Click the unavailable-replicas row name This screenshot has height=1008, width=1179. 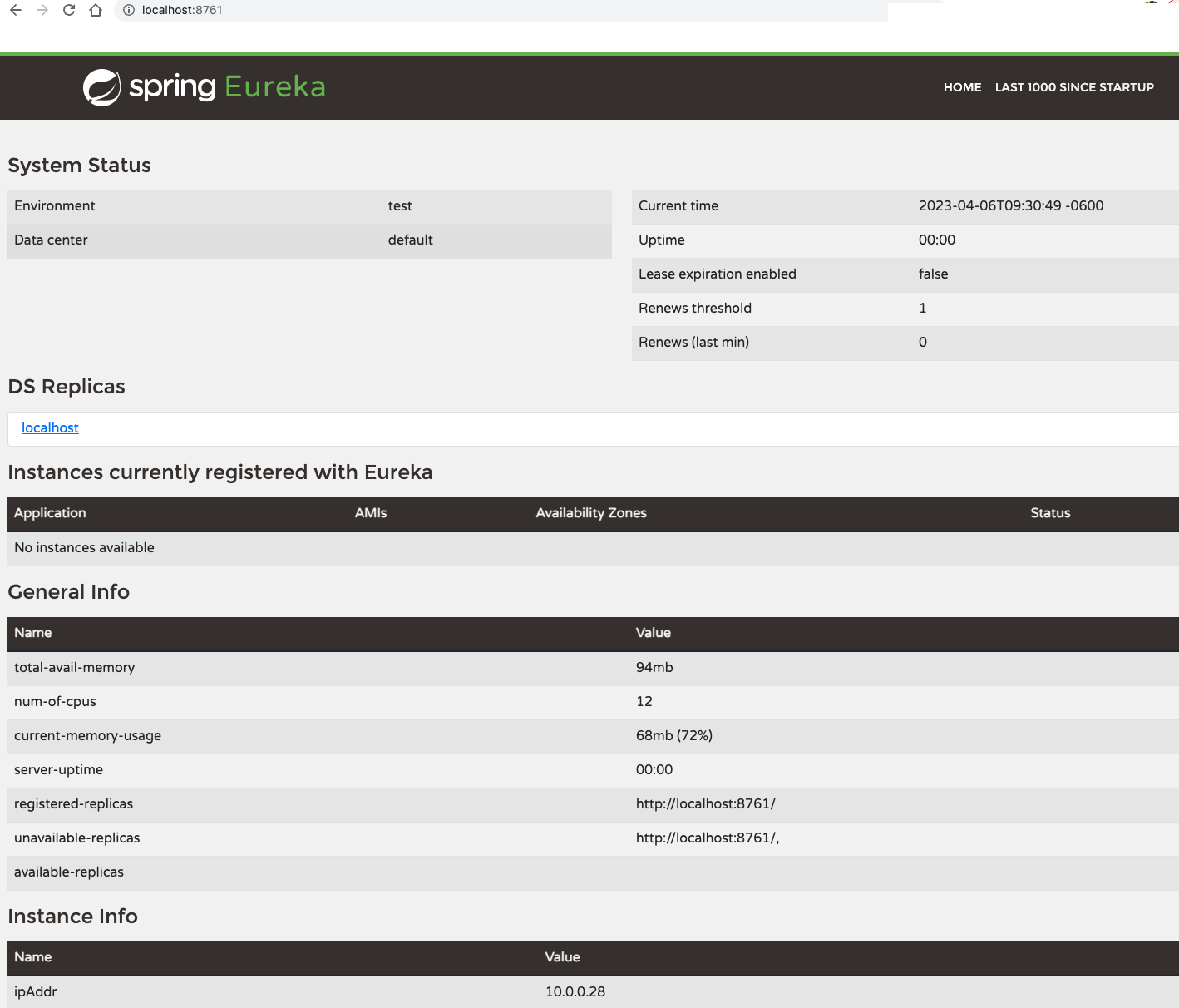coord(76,838)
